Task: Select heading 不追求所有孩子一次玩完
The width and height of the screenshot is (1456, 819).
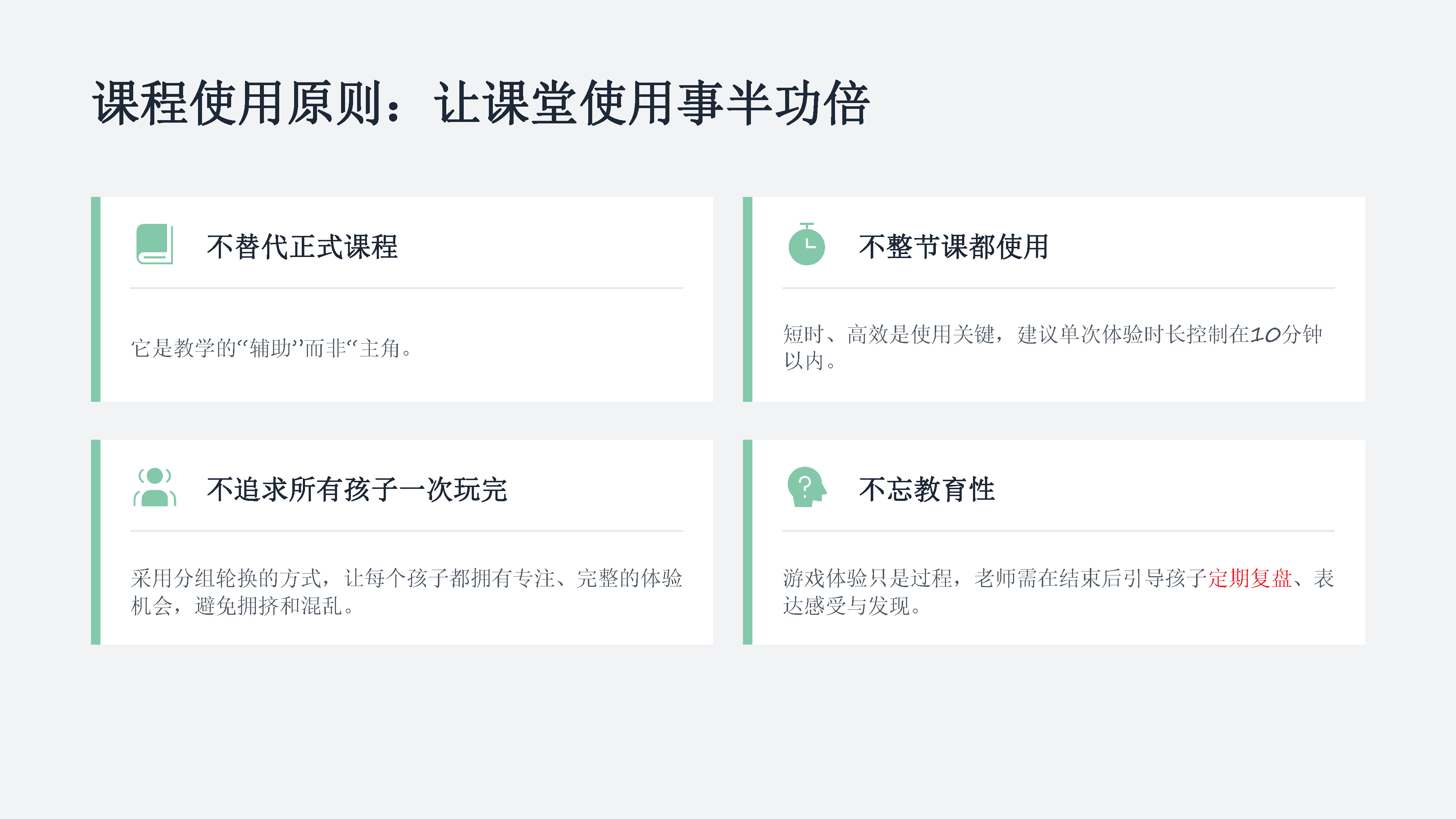Action: 357,490
